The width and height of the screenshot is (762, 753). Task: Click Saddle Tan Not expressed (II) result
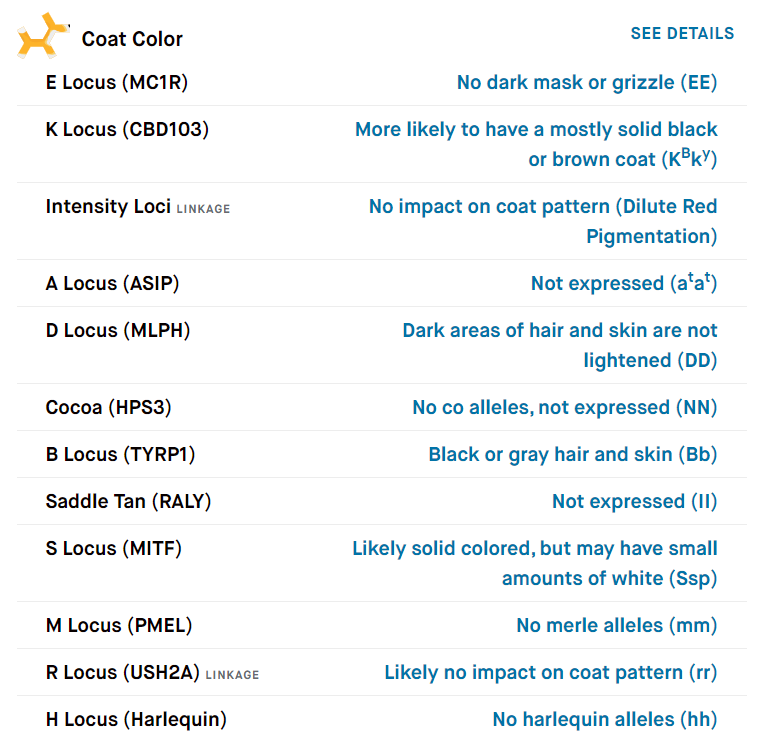point(635,502)
